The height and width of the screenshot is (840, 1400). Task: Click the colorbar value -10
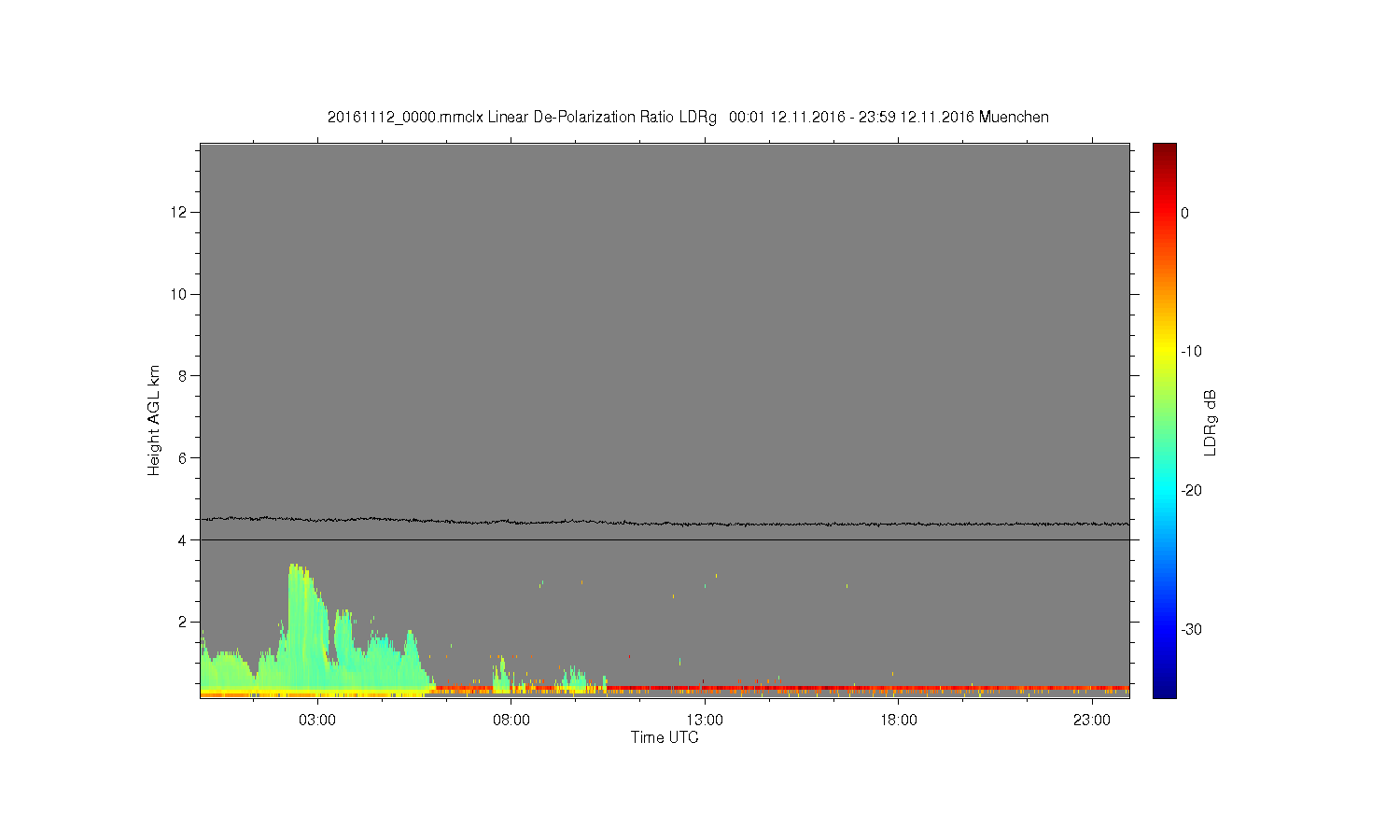click(x=1191, y=352)
